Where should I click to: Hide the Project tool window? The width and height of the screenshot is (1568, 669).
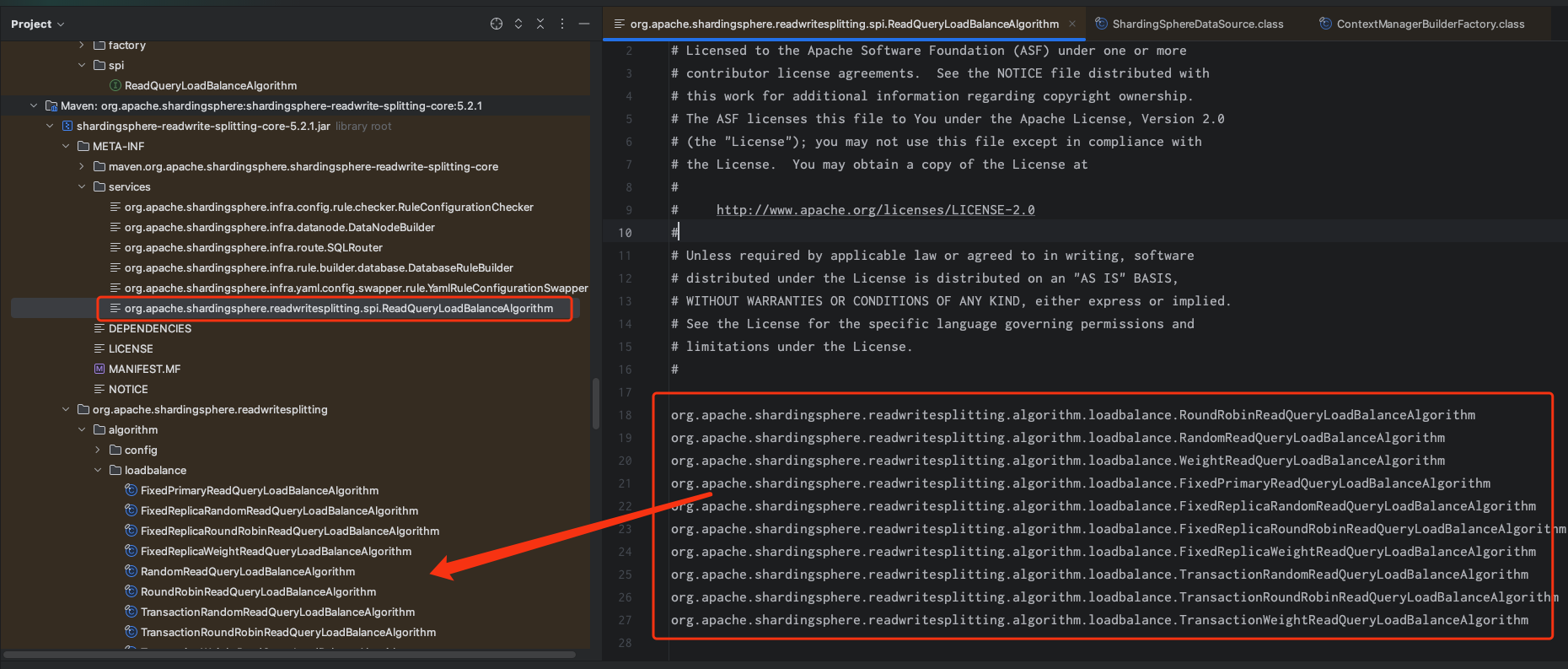point(583,24)
